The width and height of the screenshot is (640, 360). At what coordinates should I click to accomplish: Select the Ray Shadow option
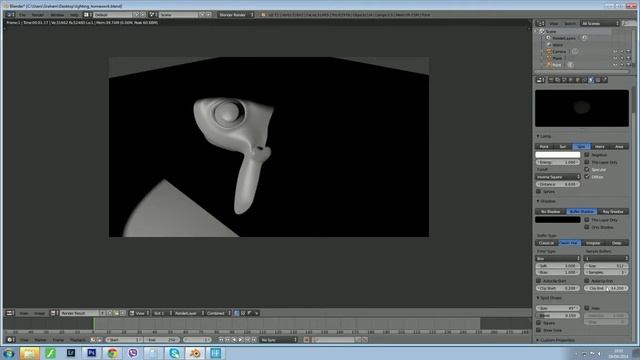[613, 211]
